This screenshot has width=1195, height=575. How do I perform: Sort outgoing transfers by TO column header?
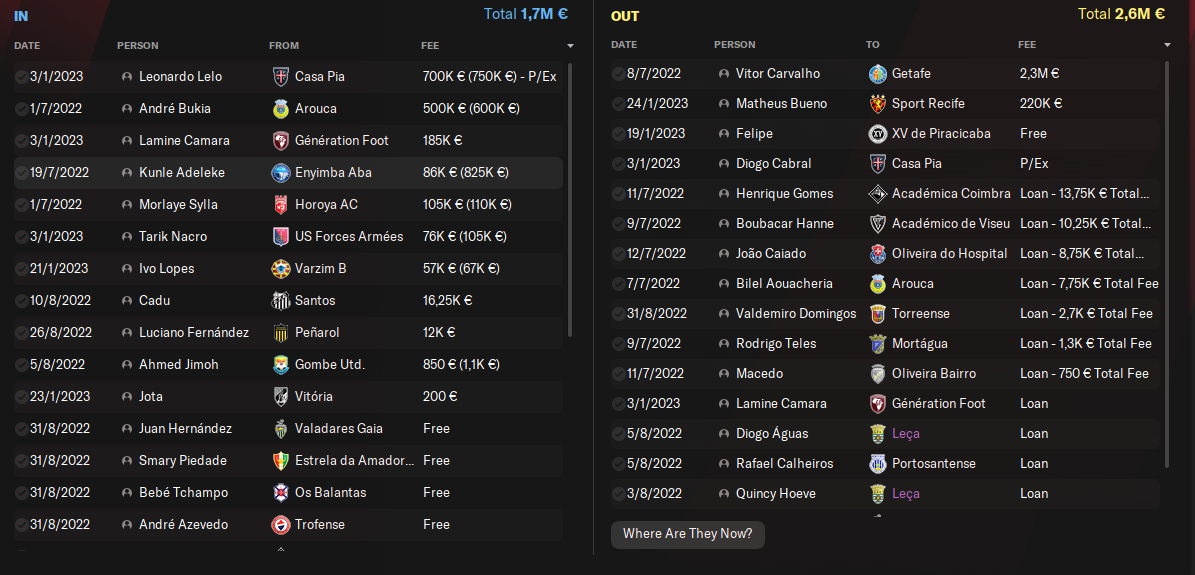[x=872, y=45]
